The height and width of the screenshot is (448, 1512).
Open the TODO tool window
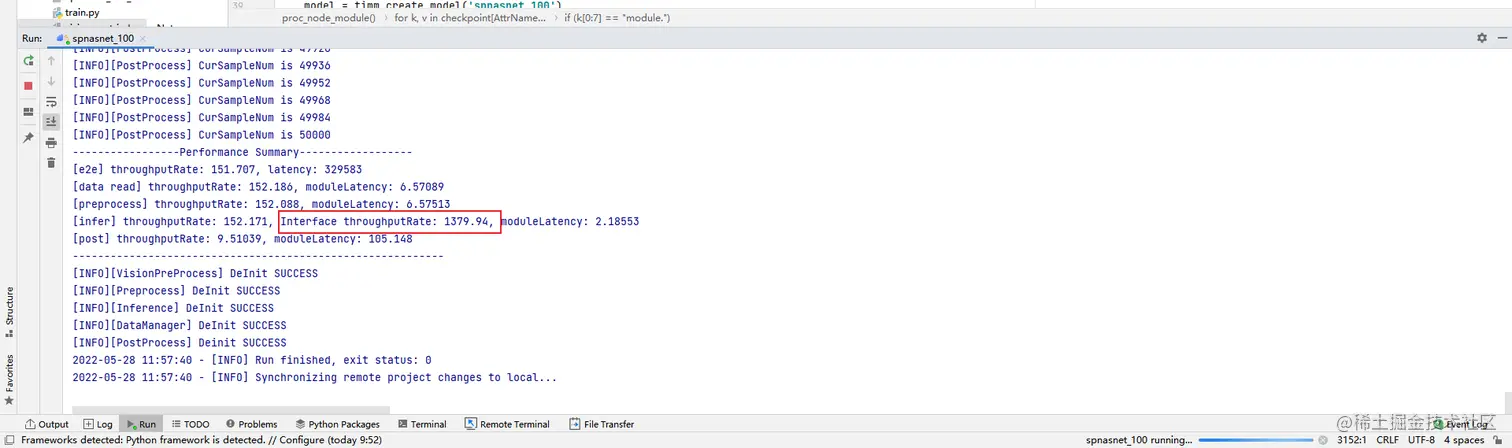coord(190,424)
